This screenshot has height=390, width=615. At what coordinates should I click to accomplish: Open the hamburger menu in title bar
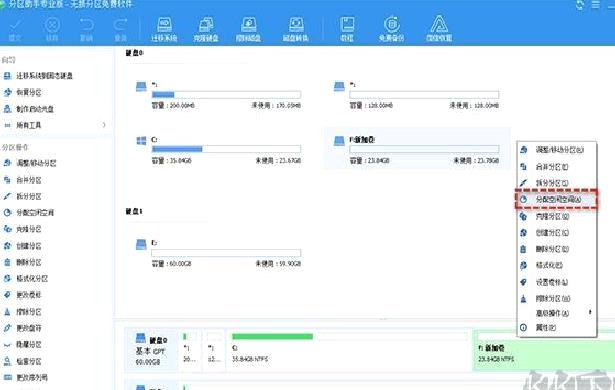(x=596, y=5)
